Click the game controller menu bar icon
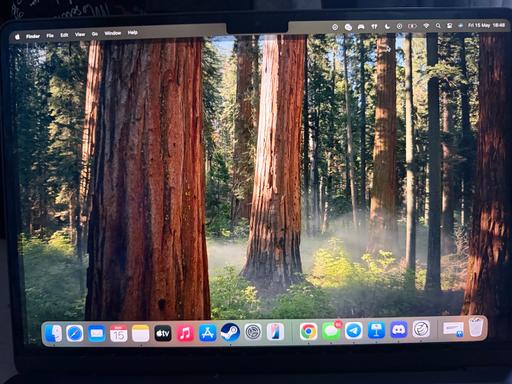The width and height of the screenshot is (512, 384). (361, 27)
